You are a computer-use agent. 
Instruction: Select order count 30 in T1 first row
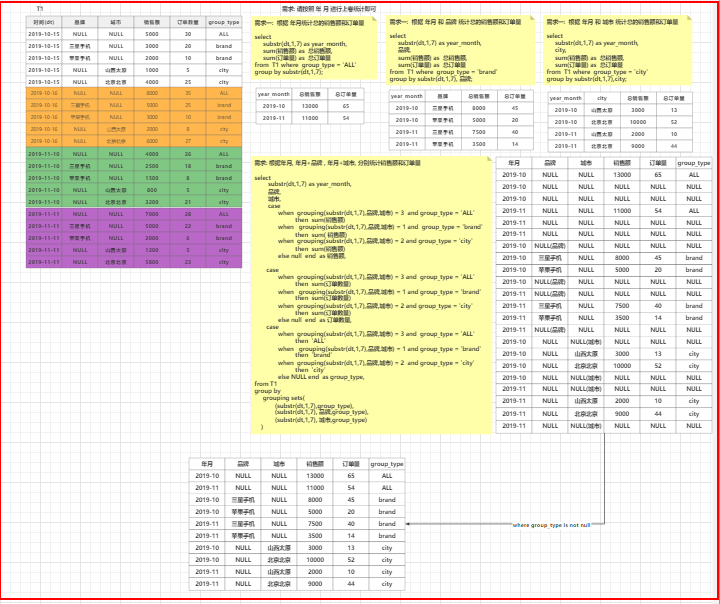[188, 34]
